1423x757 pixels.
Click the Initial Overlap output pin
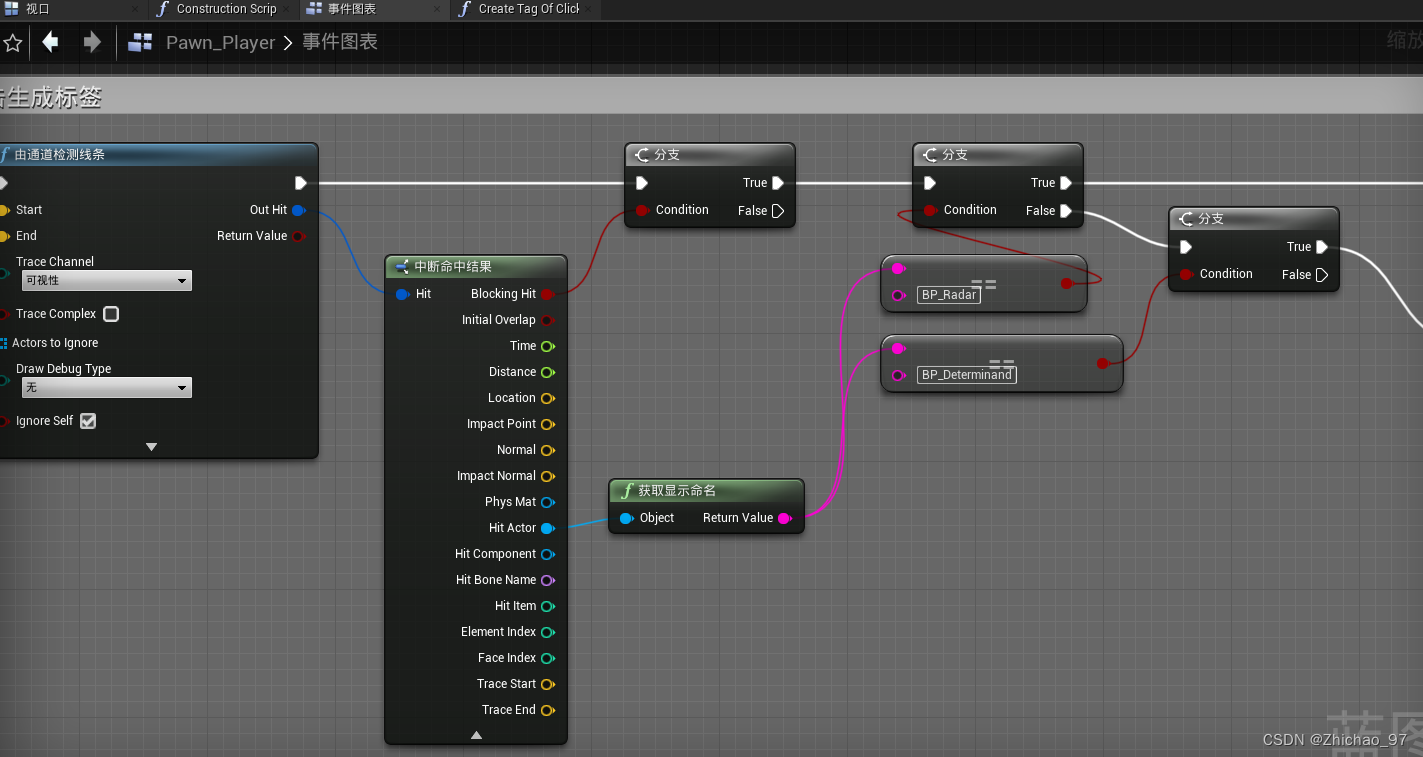point(548,320)
